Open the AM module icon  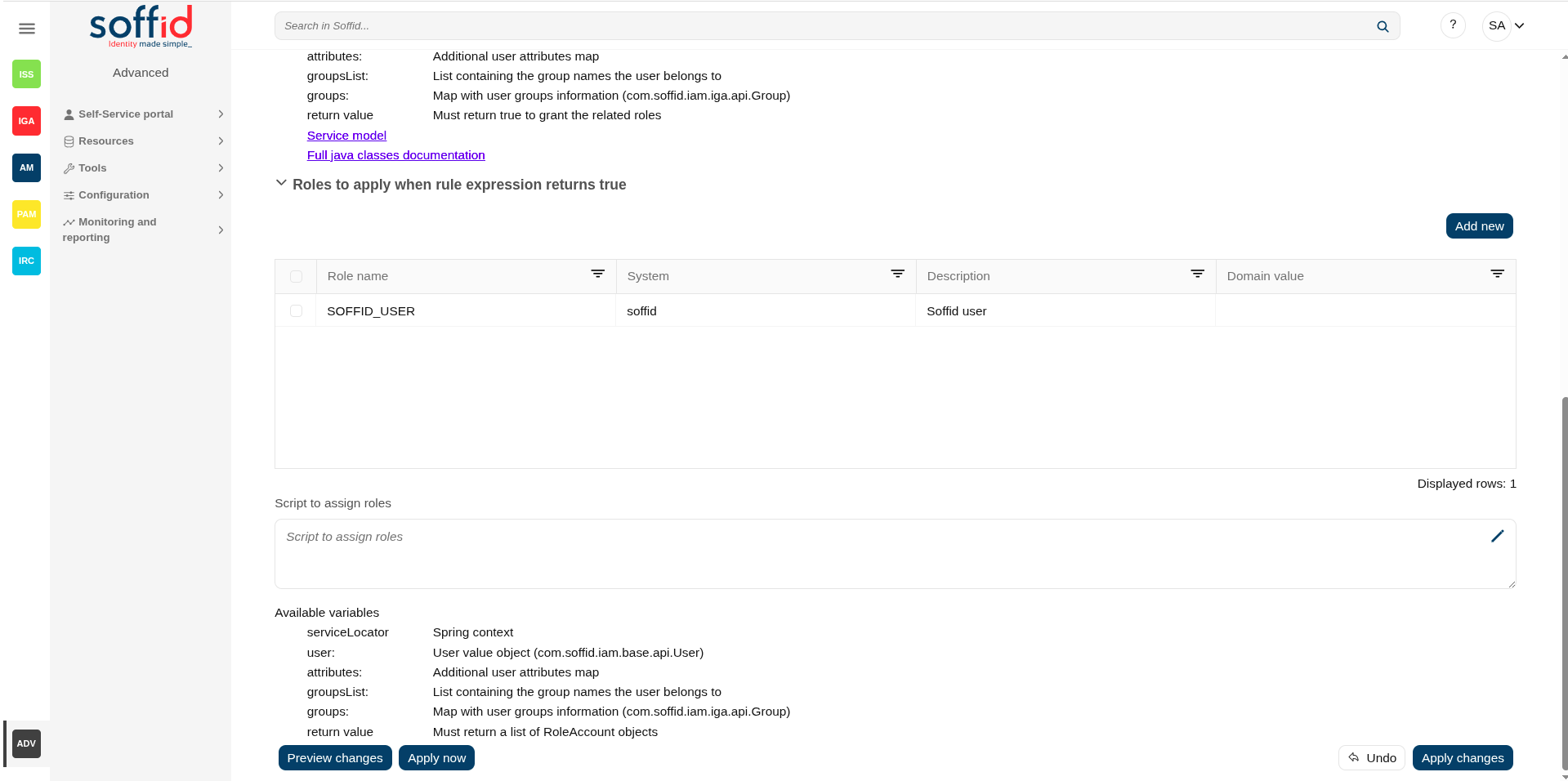click(26, 167)
